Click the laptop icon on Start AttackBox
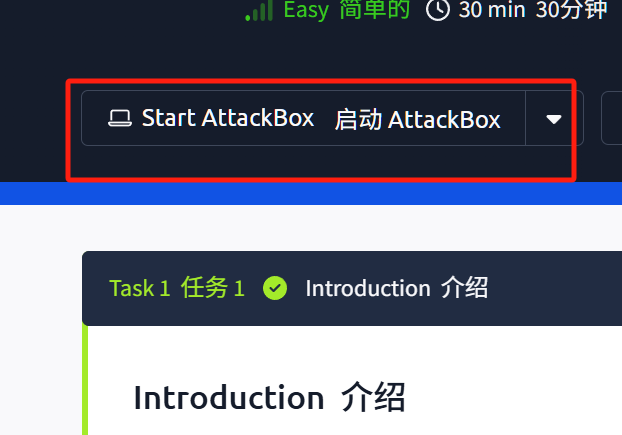The image size is (622, 435). tap(120, 118)
